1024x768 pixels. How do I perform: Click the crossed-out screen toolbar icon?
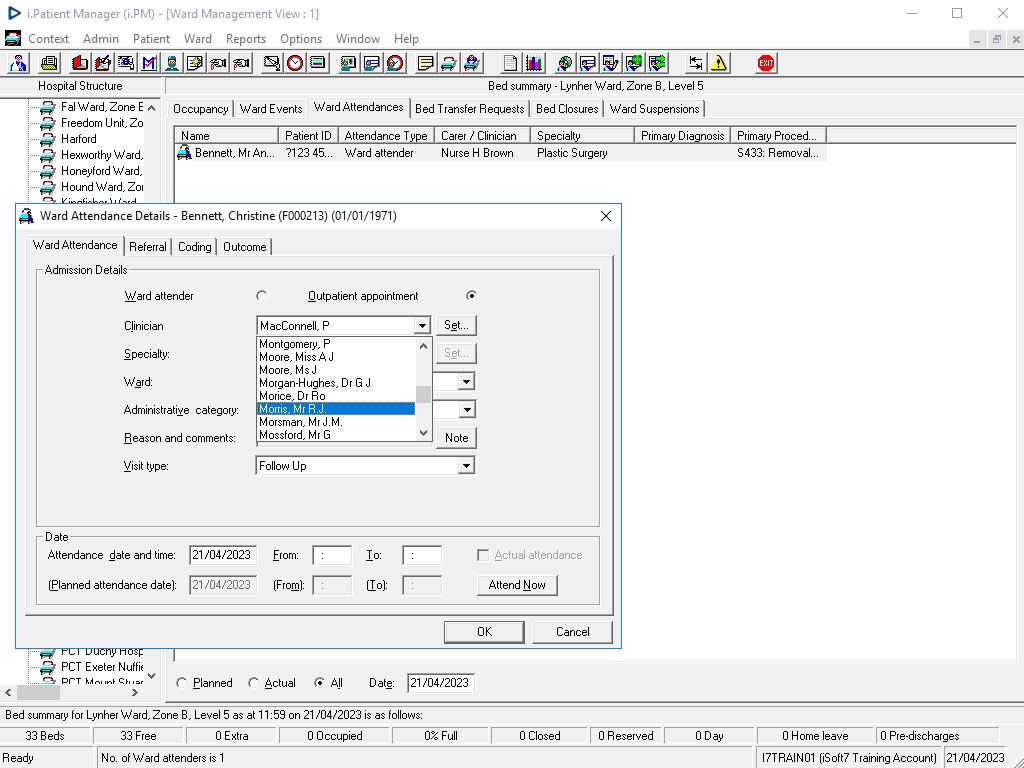coord(272,63)
